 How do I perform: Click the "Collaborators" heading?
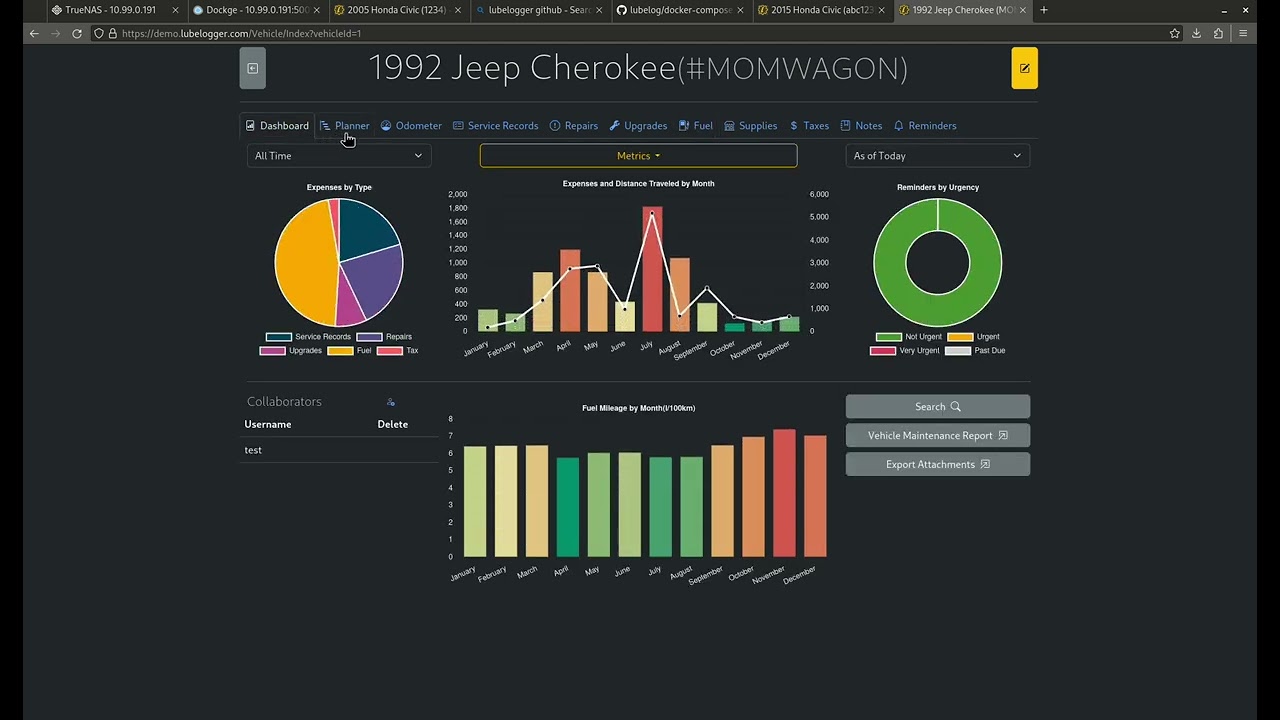coord(284,402)
